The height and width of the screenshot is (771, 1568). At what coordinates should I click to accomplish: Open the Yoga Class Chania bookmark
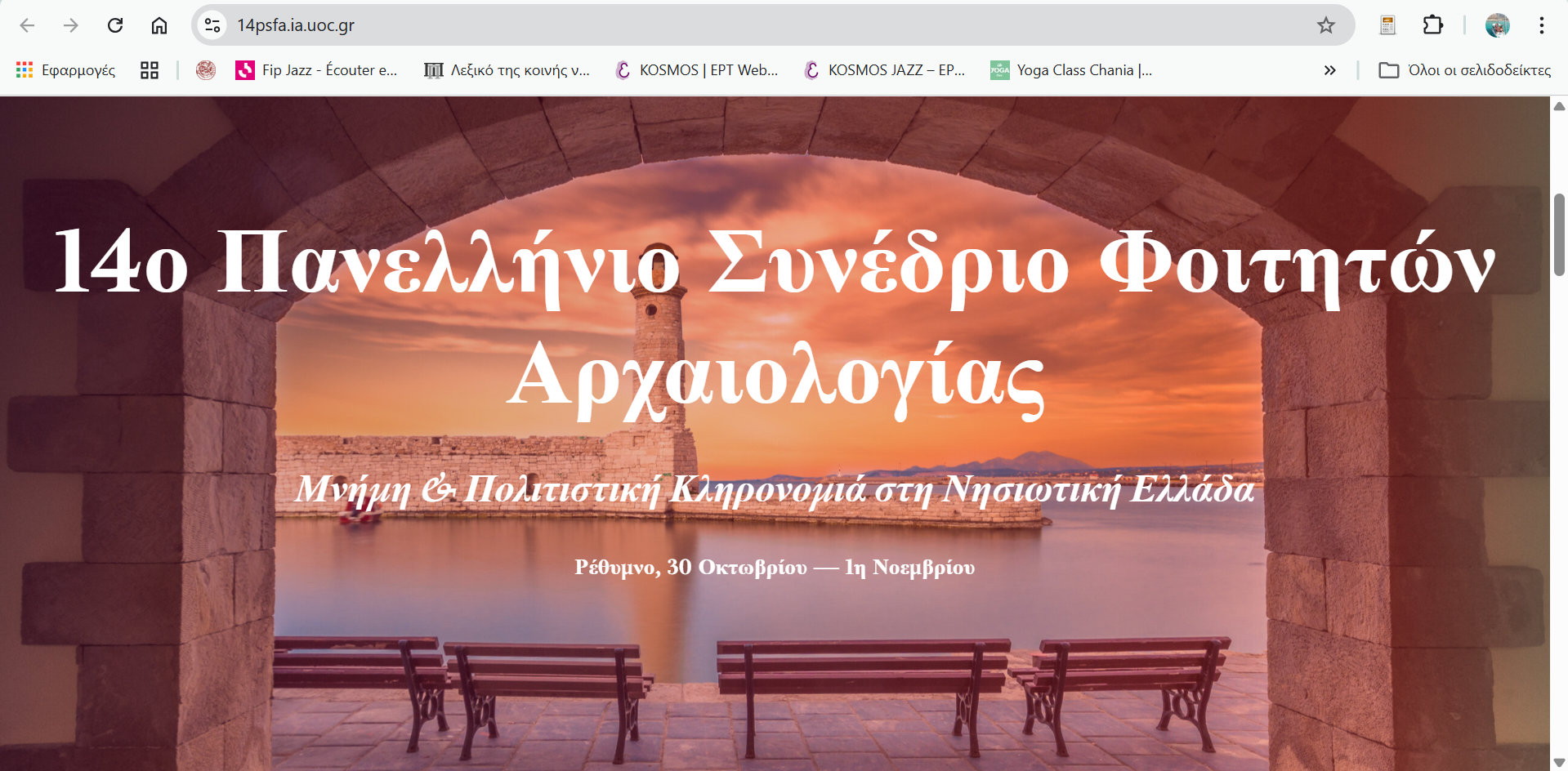(x=1071, y=70)
